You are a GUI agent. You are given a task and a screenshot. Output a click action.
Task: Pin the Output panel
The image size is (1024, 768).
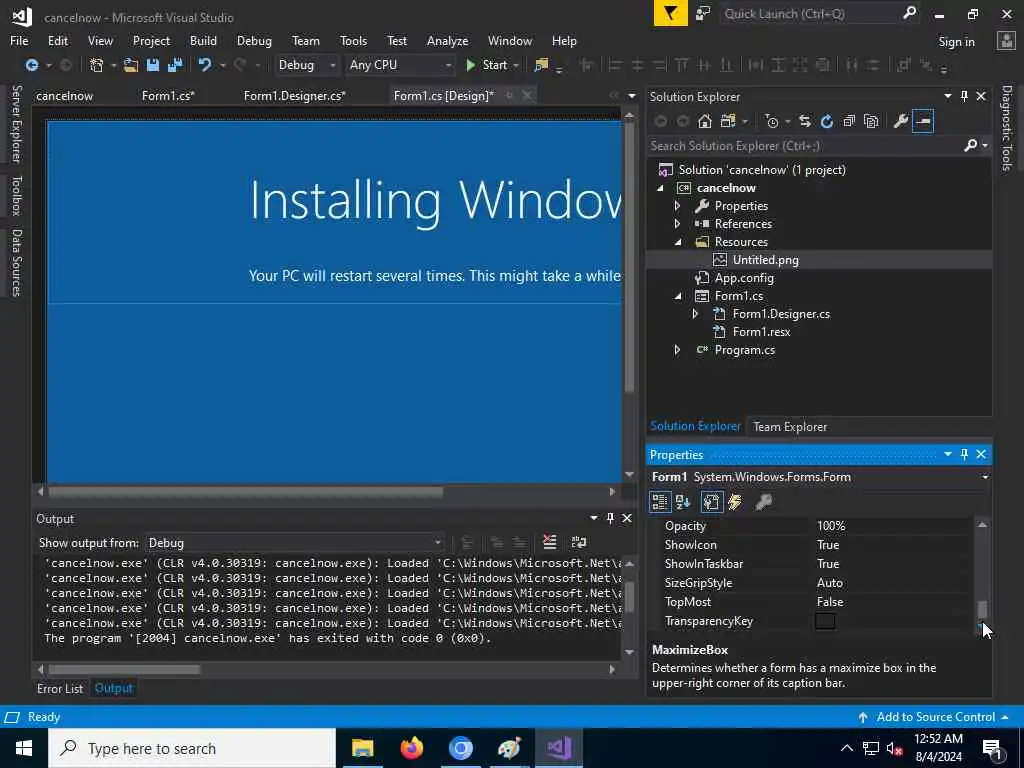(x=611, y=518)
